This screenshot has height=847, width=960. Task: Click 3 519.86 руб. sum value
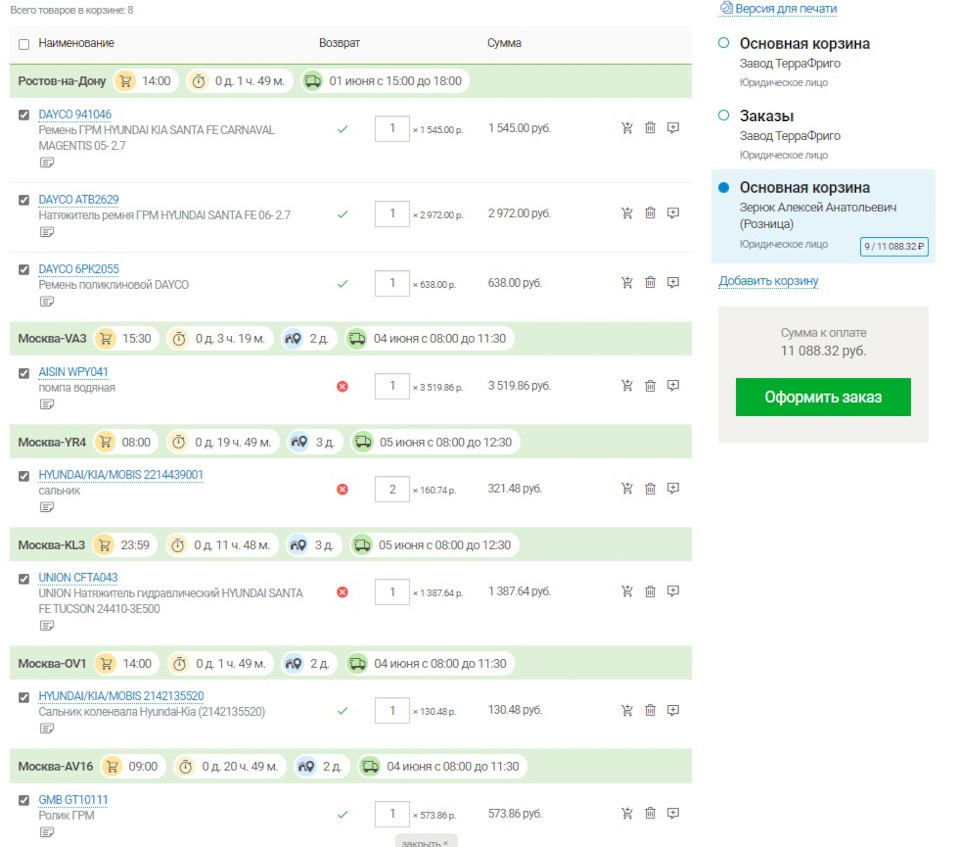click(519, 386)
